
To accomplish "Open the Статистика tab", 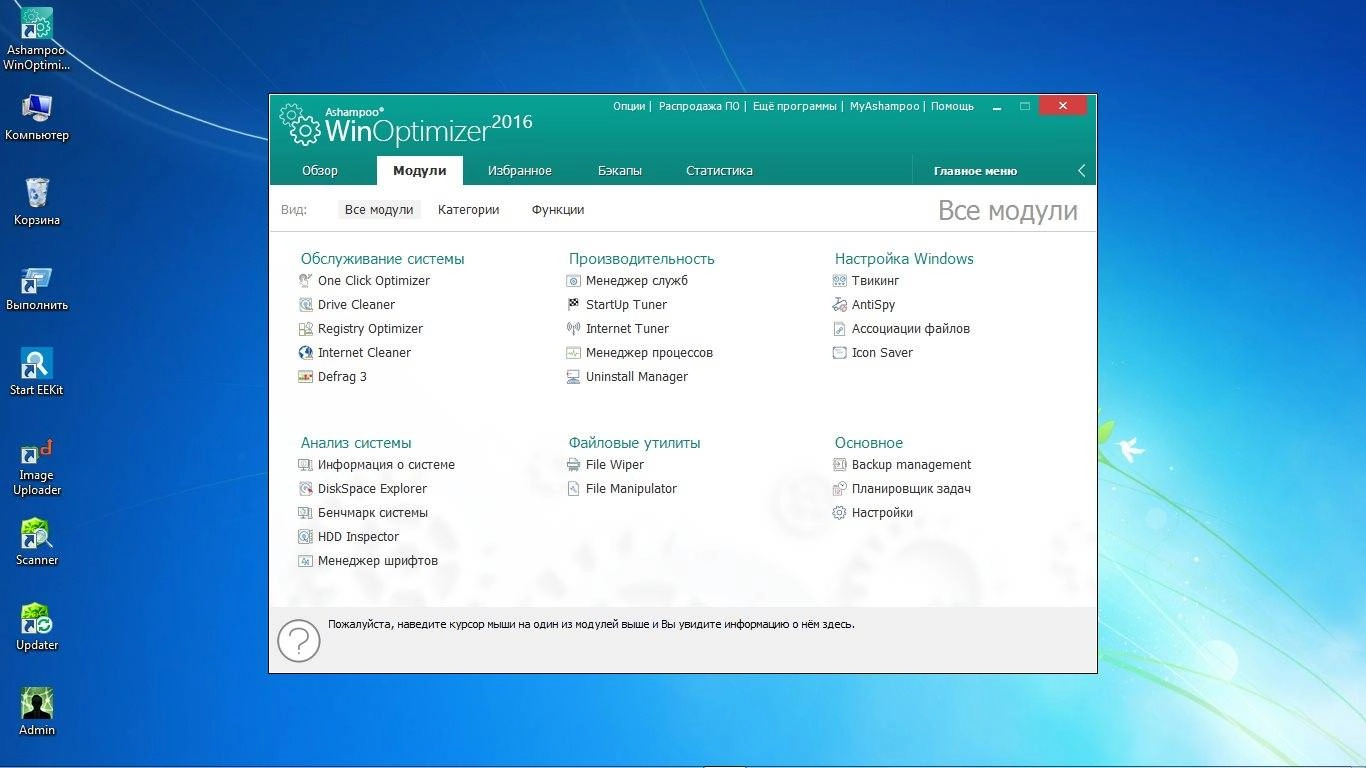I will (719, 171).
